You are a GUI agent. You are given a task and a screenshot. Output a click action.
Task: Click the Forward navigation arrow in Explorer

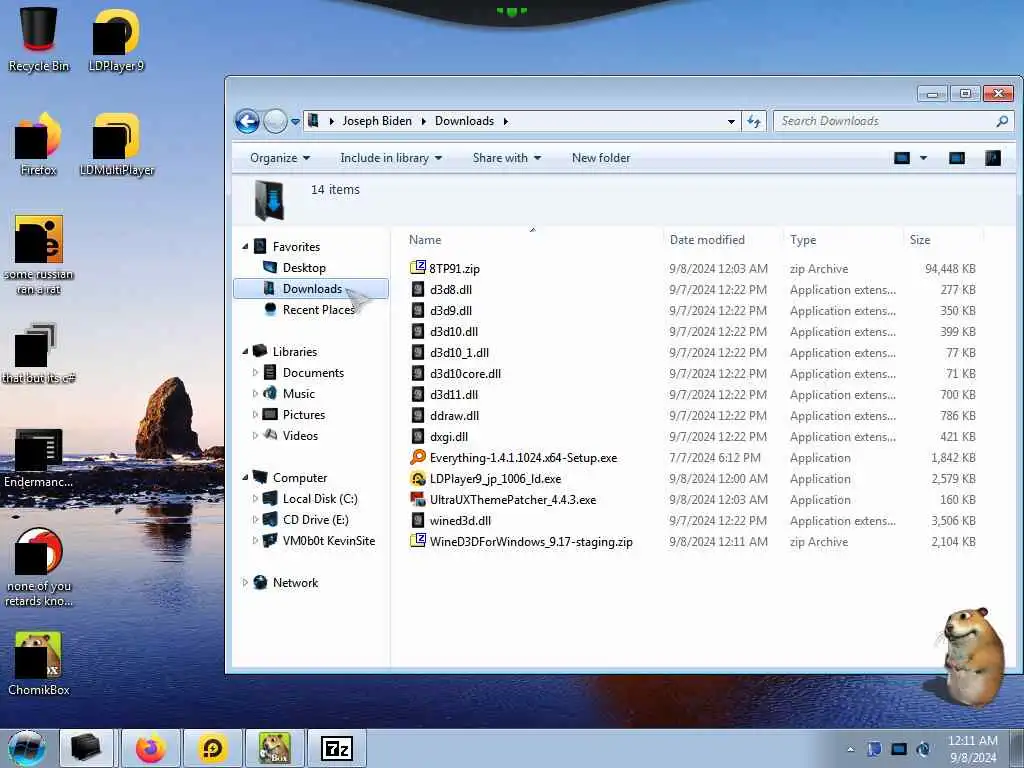pos(275,121)
